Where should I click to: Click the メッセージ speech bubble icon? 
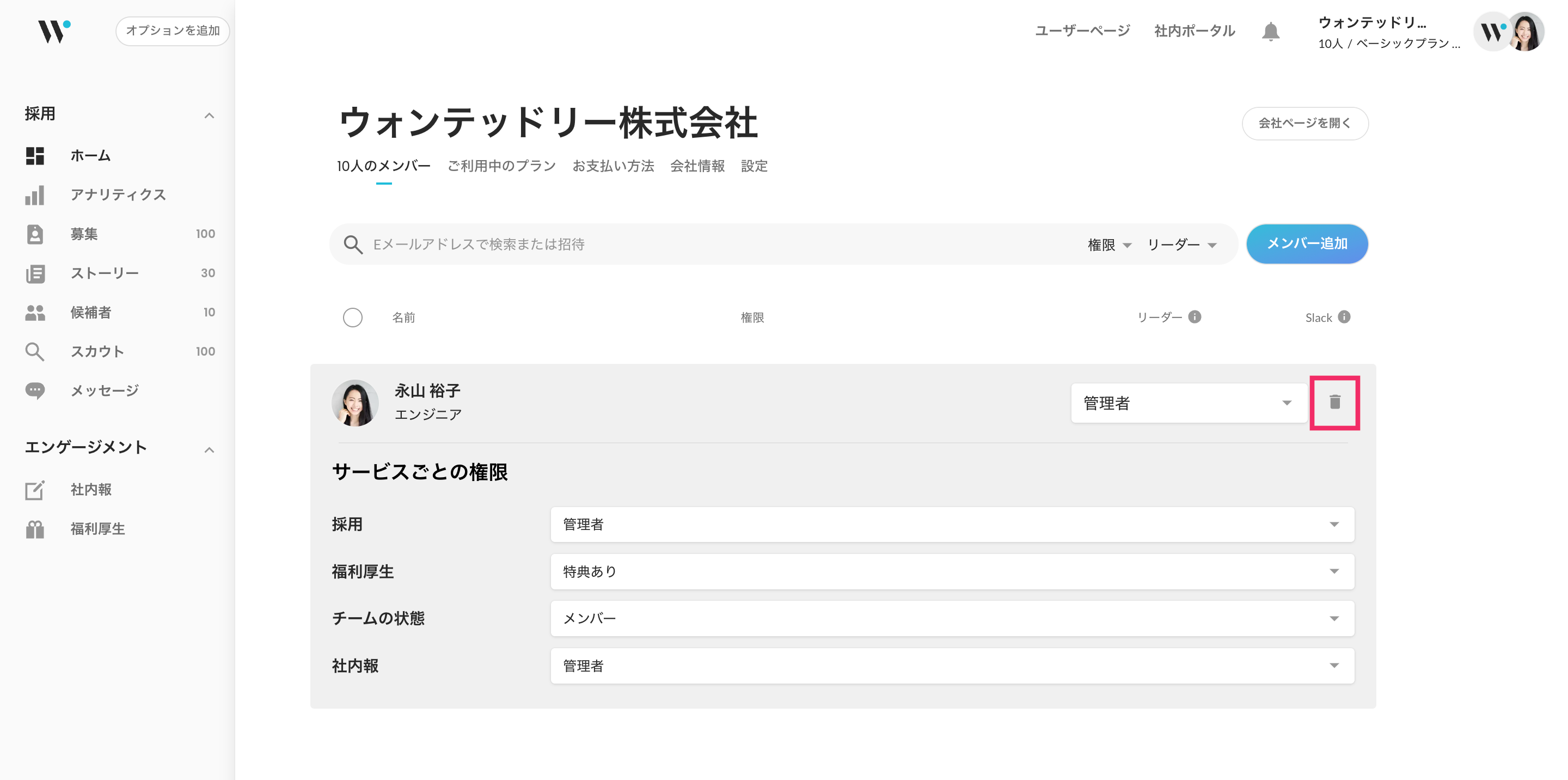[35, 391]
